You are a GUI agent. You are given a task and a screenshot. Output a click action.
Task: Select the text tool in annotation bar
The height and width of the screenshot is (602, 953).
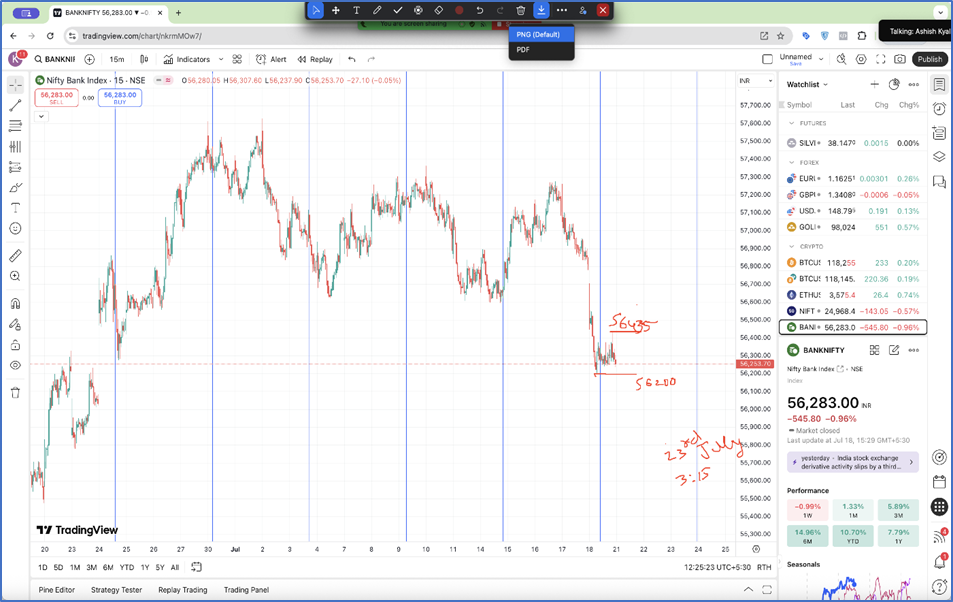tap(356, 10)
